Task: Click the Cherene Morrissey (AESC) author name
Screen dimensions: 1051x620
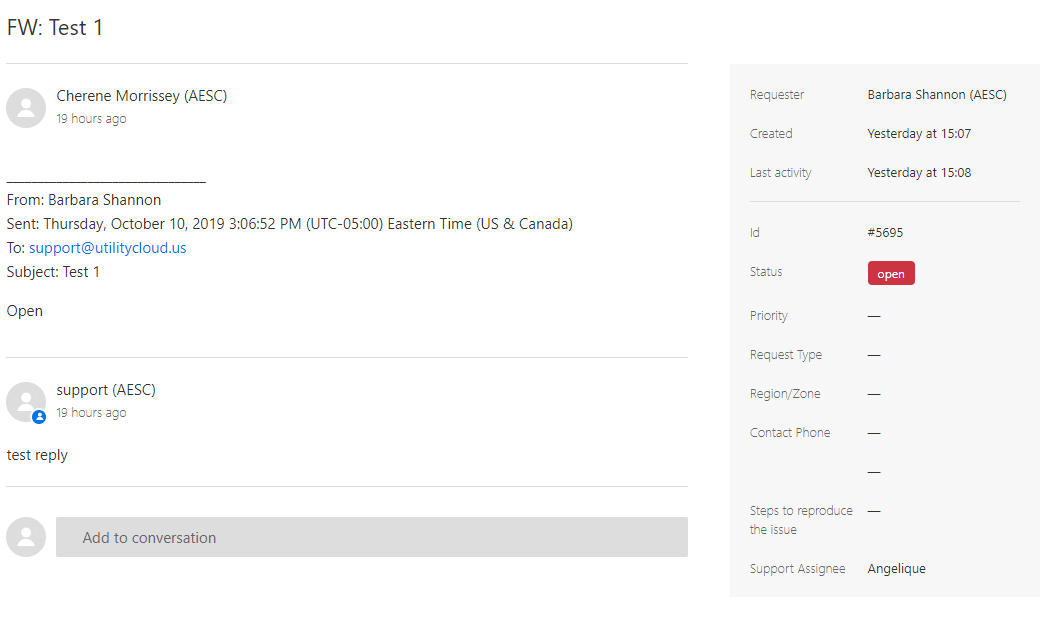Action: (x=141, y=96)
